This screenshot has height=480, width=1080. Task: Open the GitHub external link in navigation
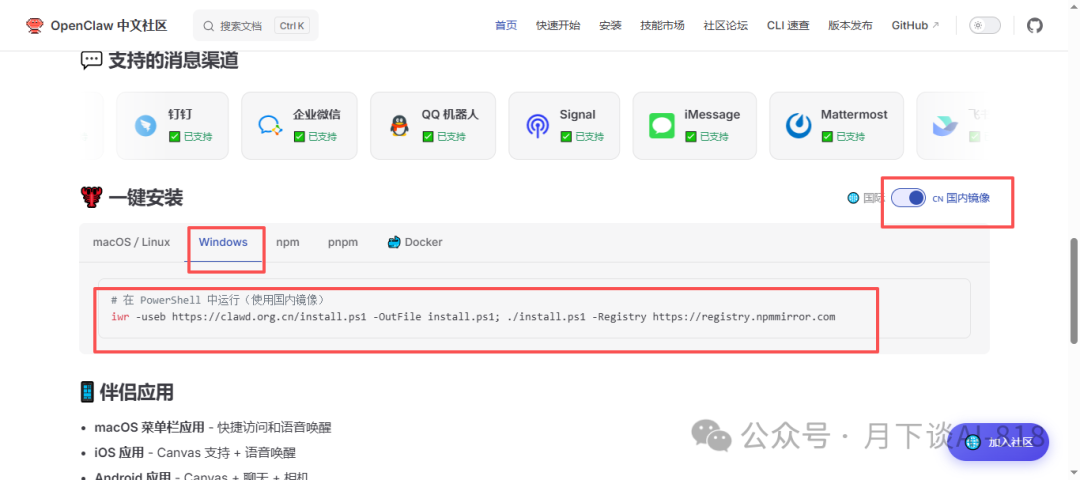915,25
